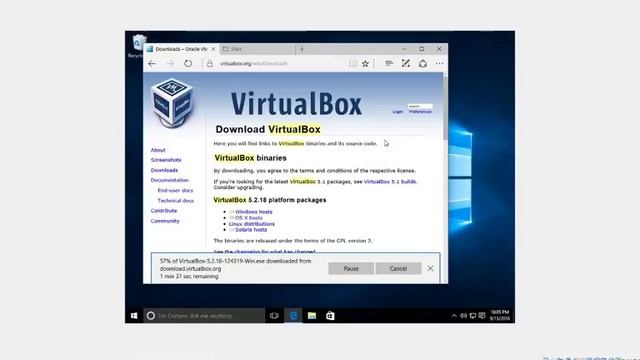Open Technical docs link

tap(176, 200)
